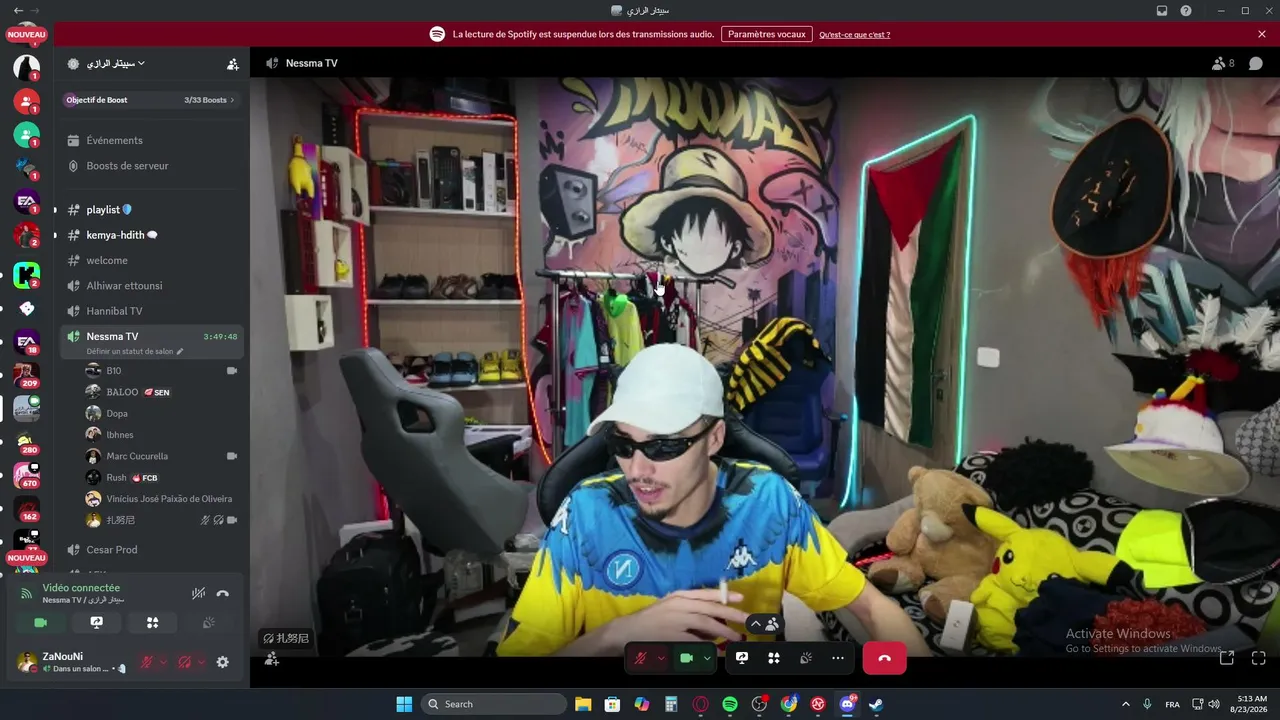Invite people to the server

click(x=233, y=64)
